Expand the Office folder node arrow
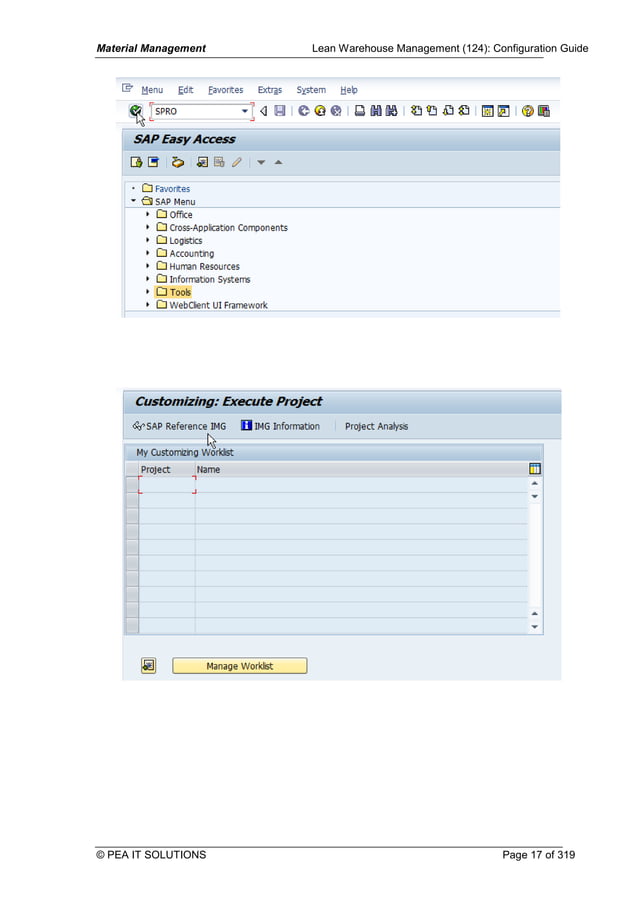The width and height of the screenshot is (638, 903). pos(148,214)
